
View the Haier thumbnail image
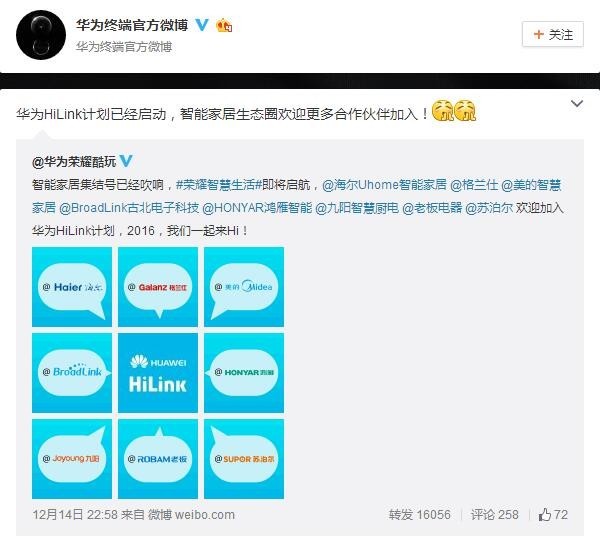click(72, 287)
